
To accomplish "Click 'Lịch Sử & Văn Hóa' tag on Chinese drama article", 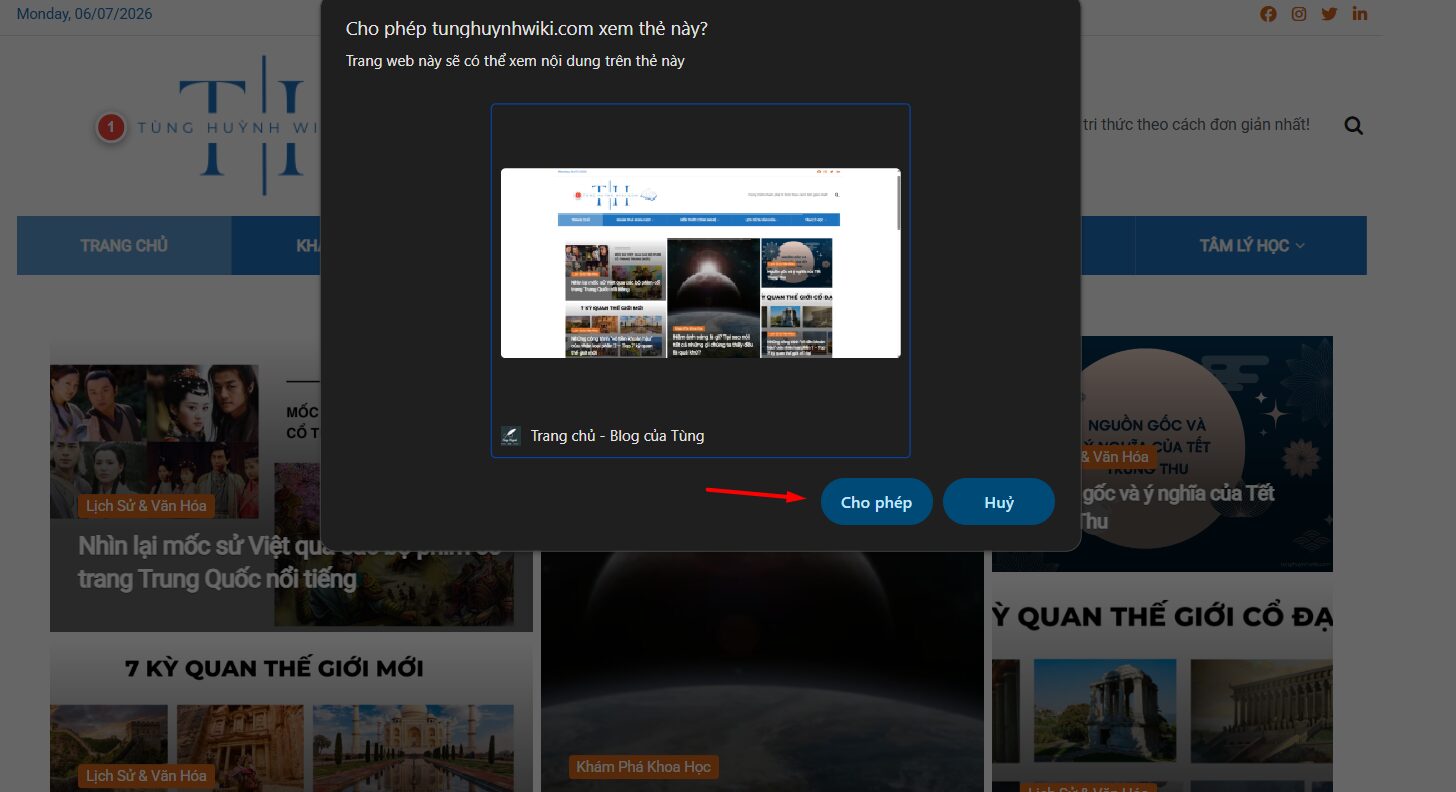I will (146, 506).
